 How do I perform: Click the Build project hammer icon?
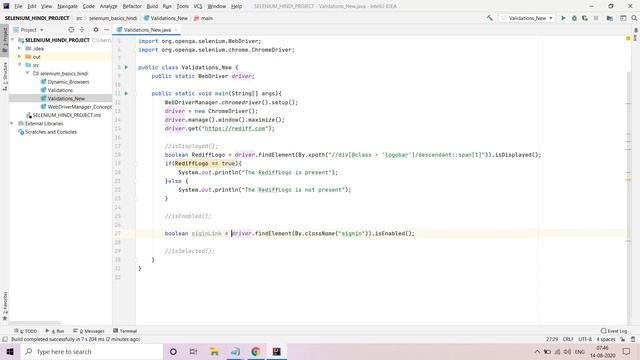pyautogui.click(x=489, y=18)
